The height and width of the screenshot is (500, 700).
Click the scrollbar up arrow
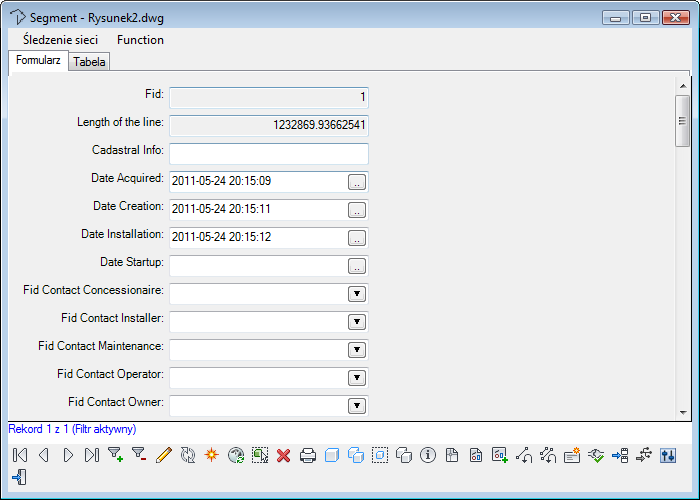click(683, 85)
